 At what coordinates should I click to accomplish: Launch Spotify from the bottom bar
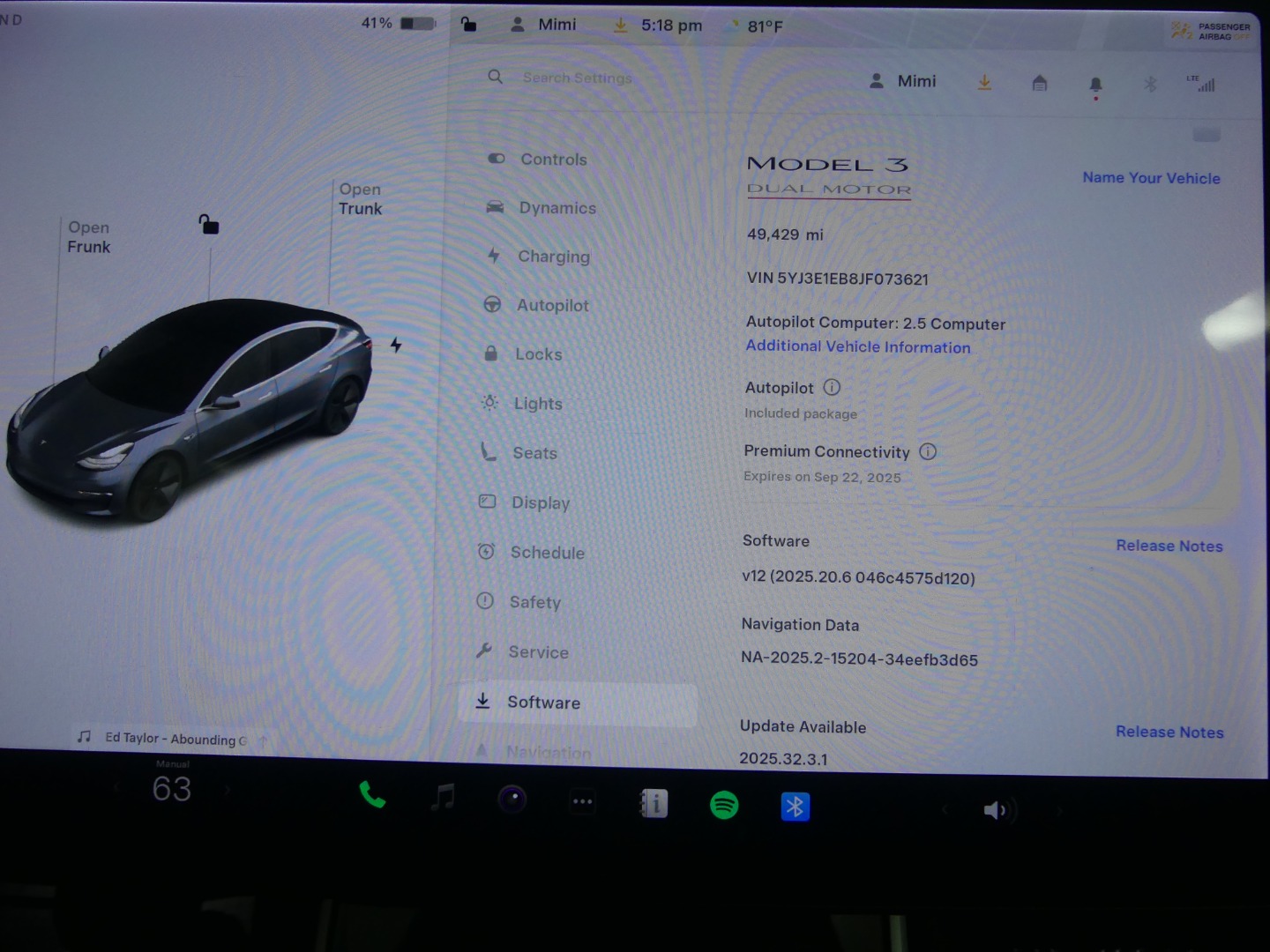click(724, 805)
